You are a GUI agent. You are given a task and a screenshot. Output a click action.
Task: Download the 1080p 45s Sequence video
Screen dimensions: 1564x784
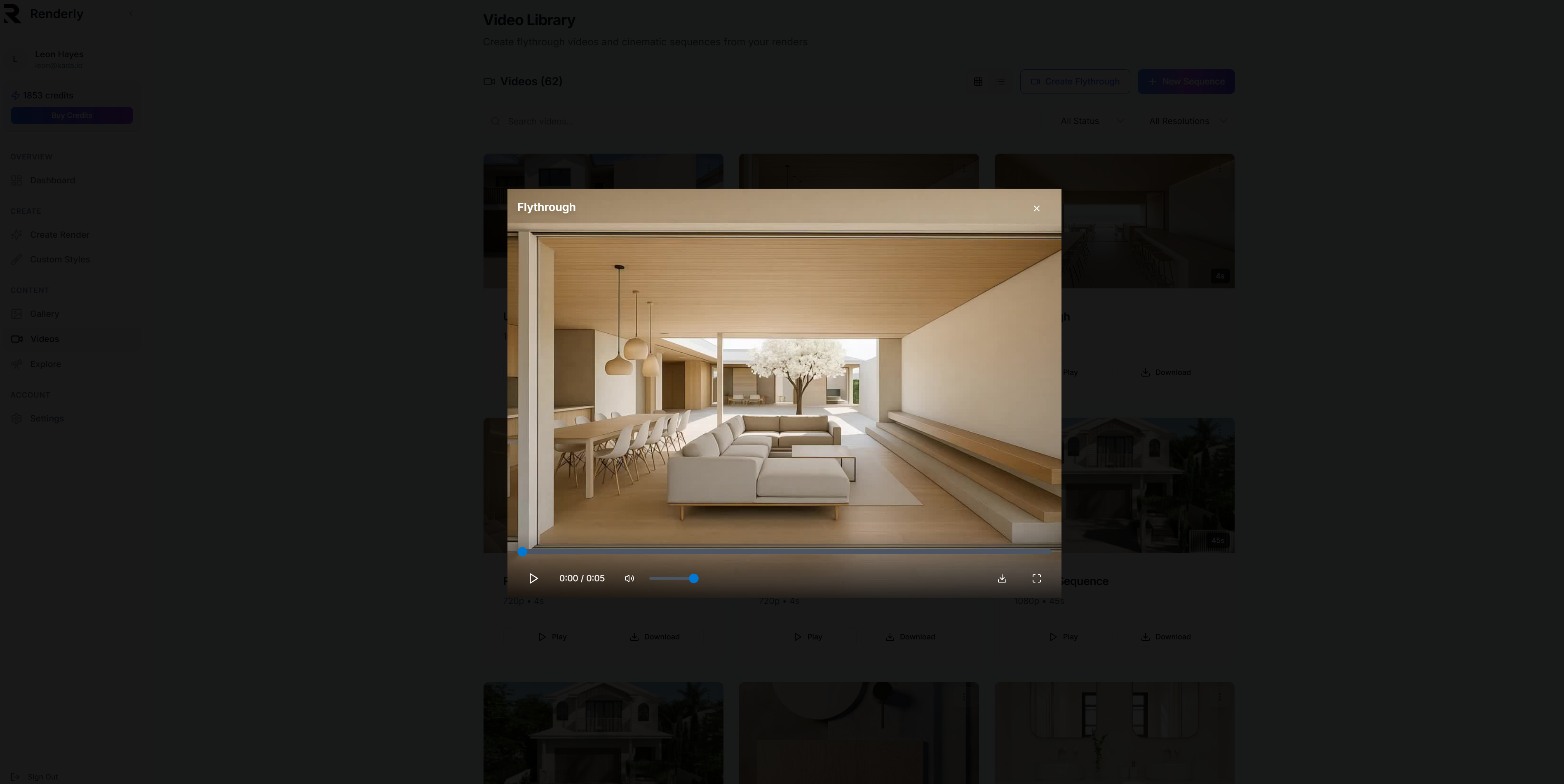point(1166,637)
